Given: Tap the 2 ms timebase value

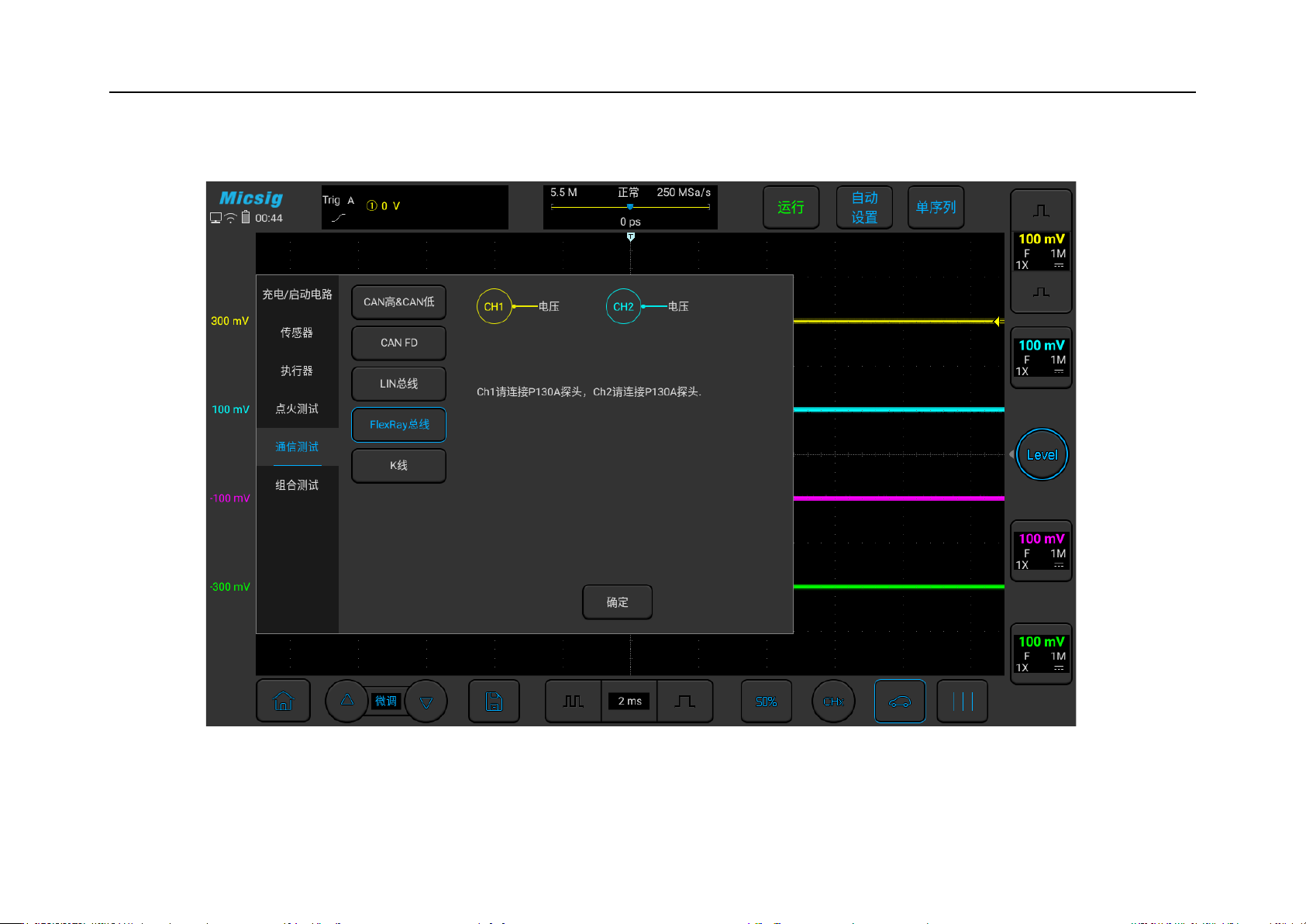Looking at the screenshot, I should (x=629, y=701).
